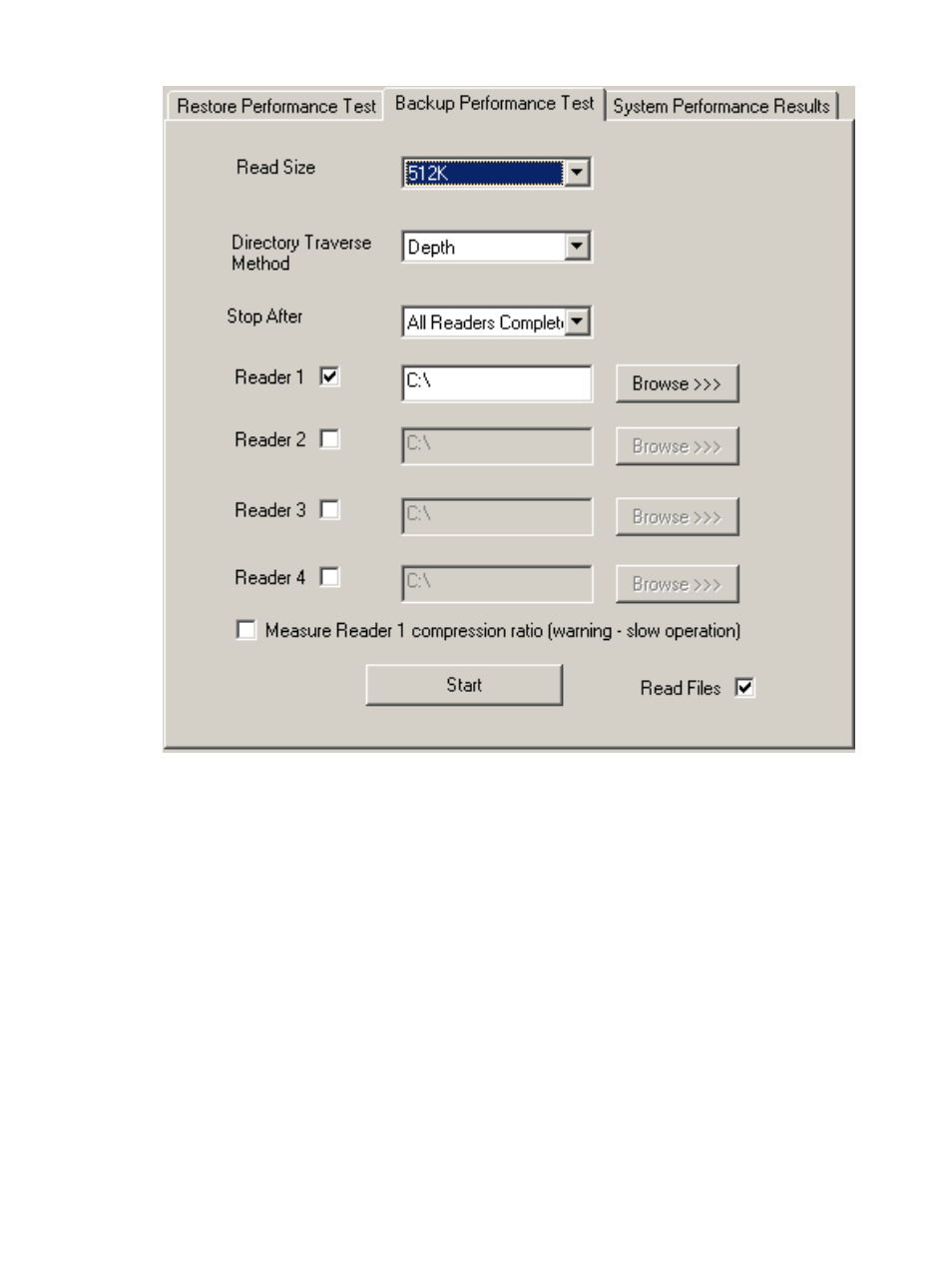This screenshot has height=1268, width=952.
Task: Click the All Readers Complete value
Action: (484, 321)
